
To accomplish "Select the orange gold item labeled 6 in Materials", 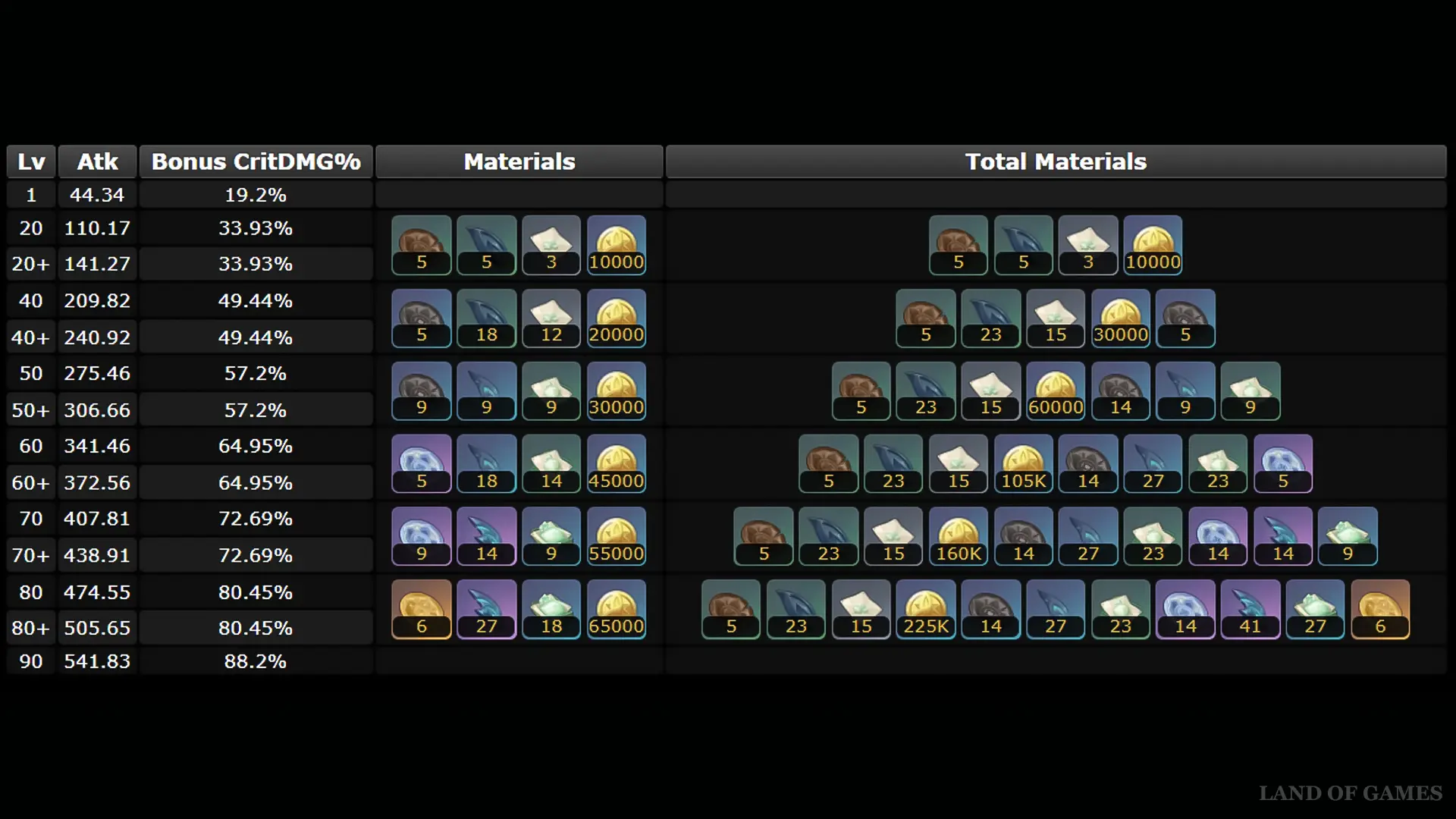I will [x=422, y=609].
